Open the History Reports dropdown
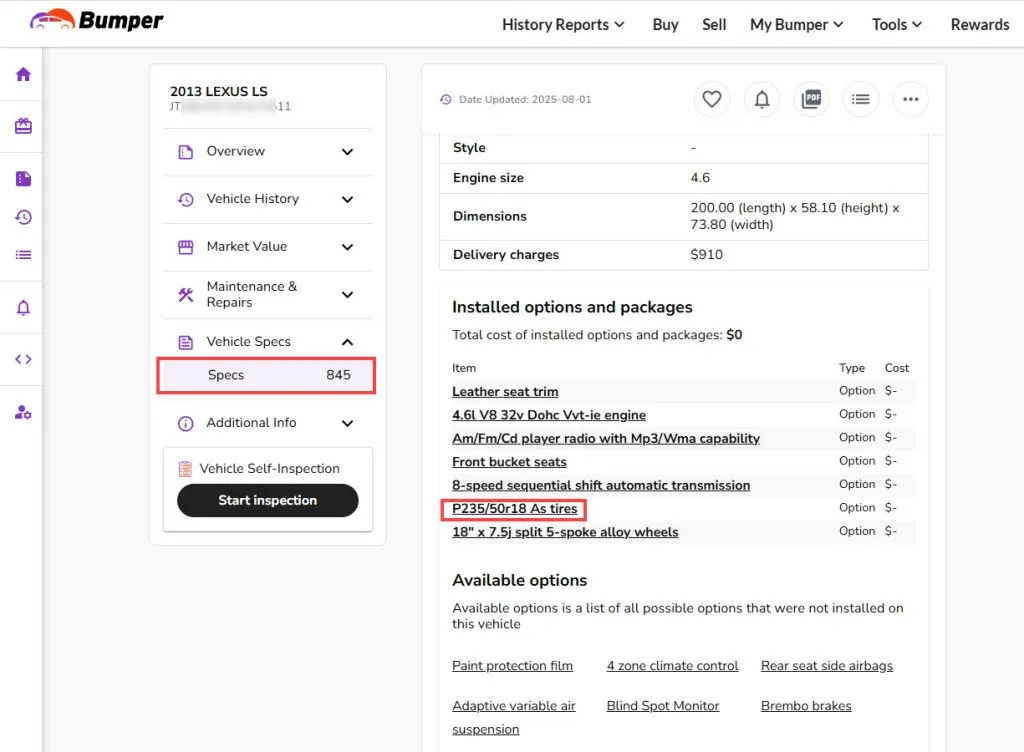 click(563, 25)
